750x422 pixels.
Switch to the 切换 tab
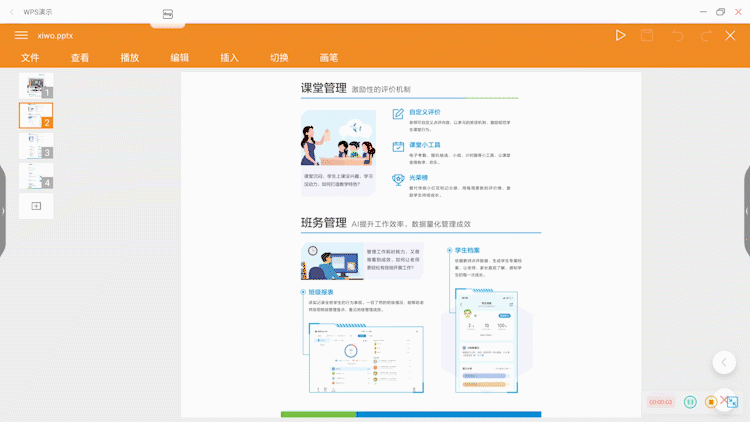279,58
